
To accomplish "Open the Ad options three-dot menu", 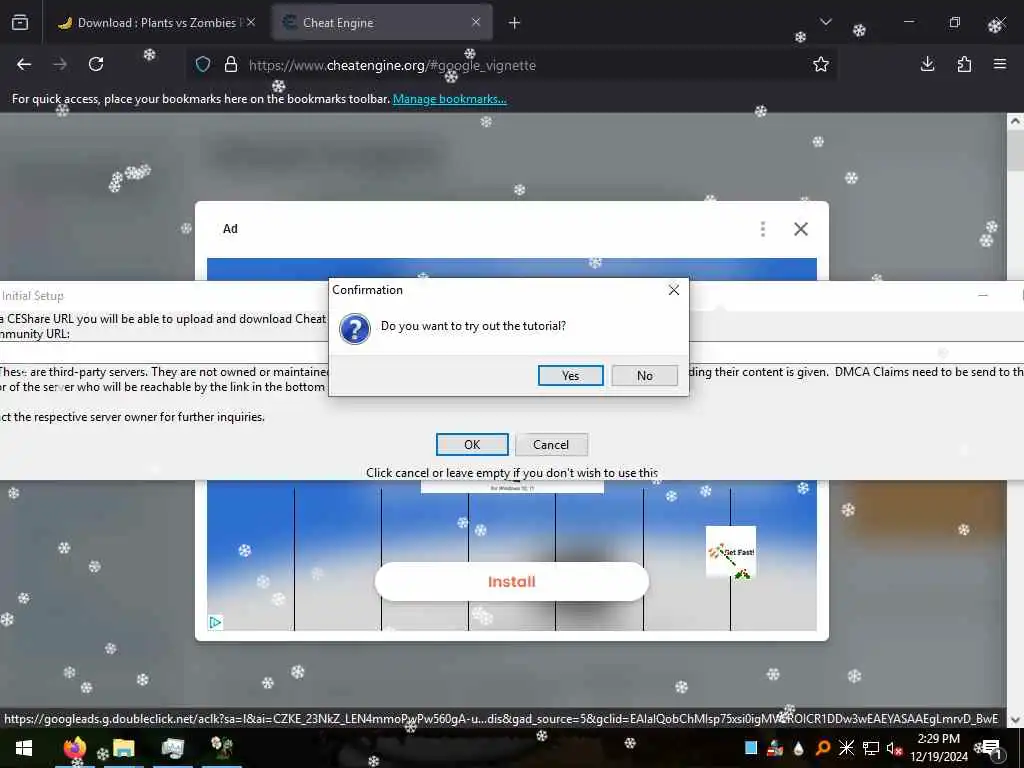I will (762, 229).
